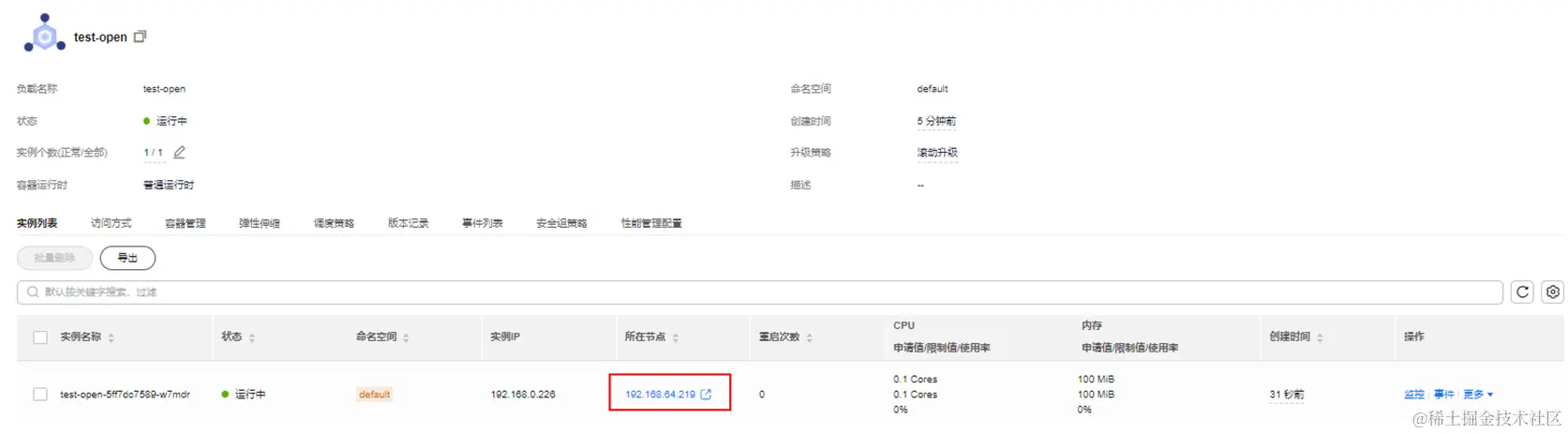Check the test-open-5ff7dc7589-w7mdr row checkbox

(40, 395)
